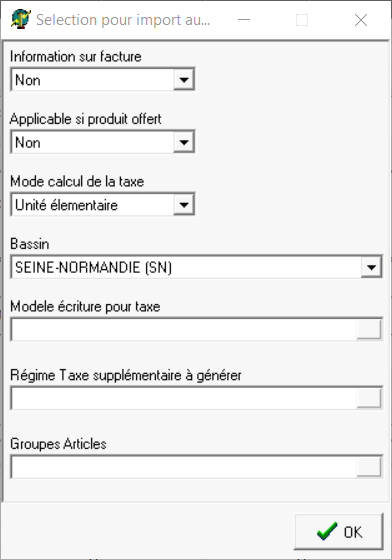Click the window title bar text
This screenshot has width=392, height=560.
point(123,20)
